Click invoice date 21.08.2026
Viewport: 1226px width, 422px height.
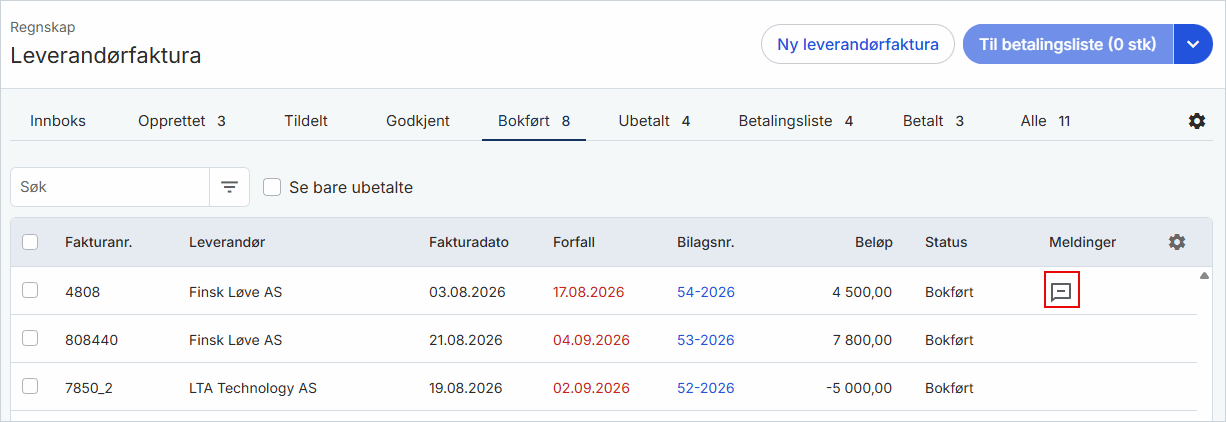pos(466,340)
